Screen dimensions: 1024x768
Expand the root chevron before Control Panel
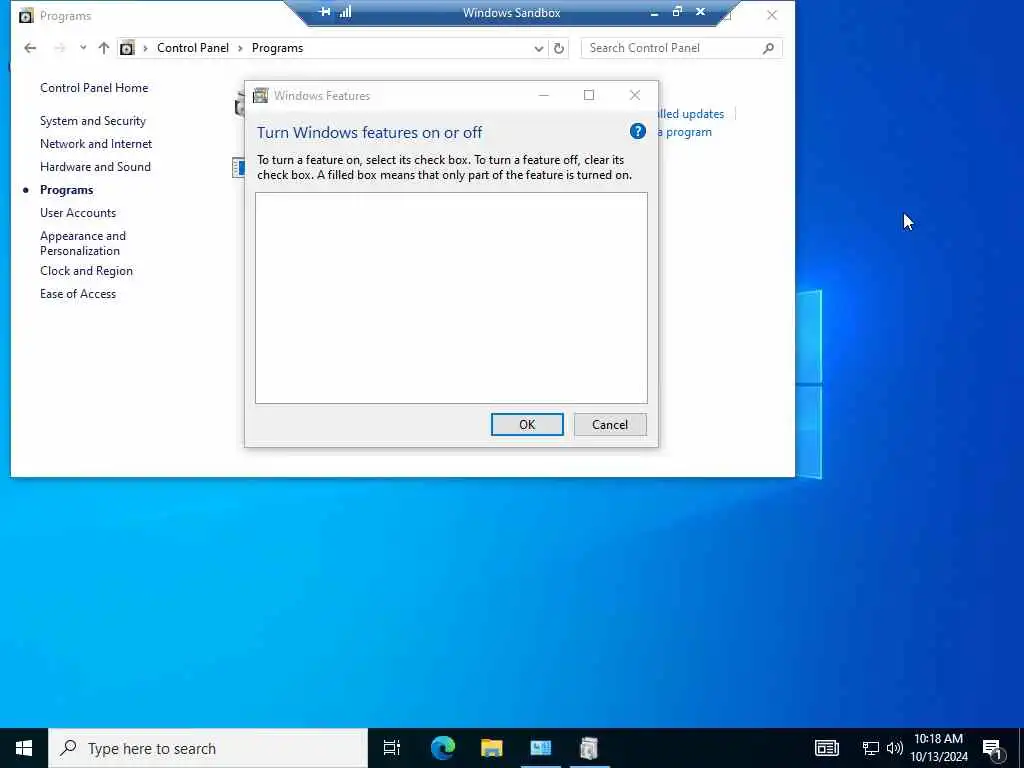point(145,48)
